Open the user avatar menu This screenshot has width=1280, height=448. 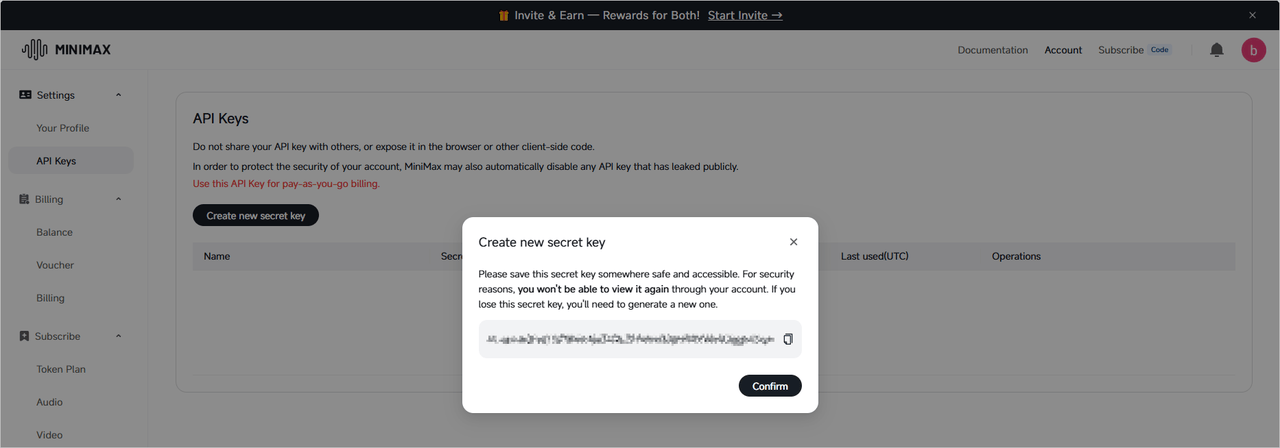point(1254,50)
